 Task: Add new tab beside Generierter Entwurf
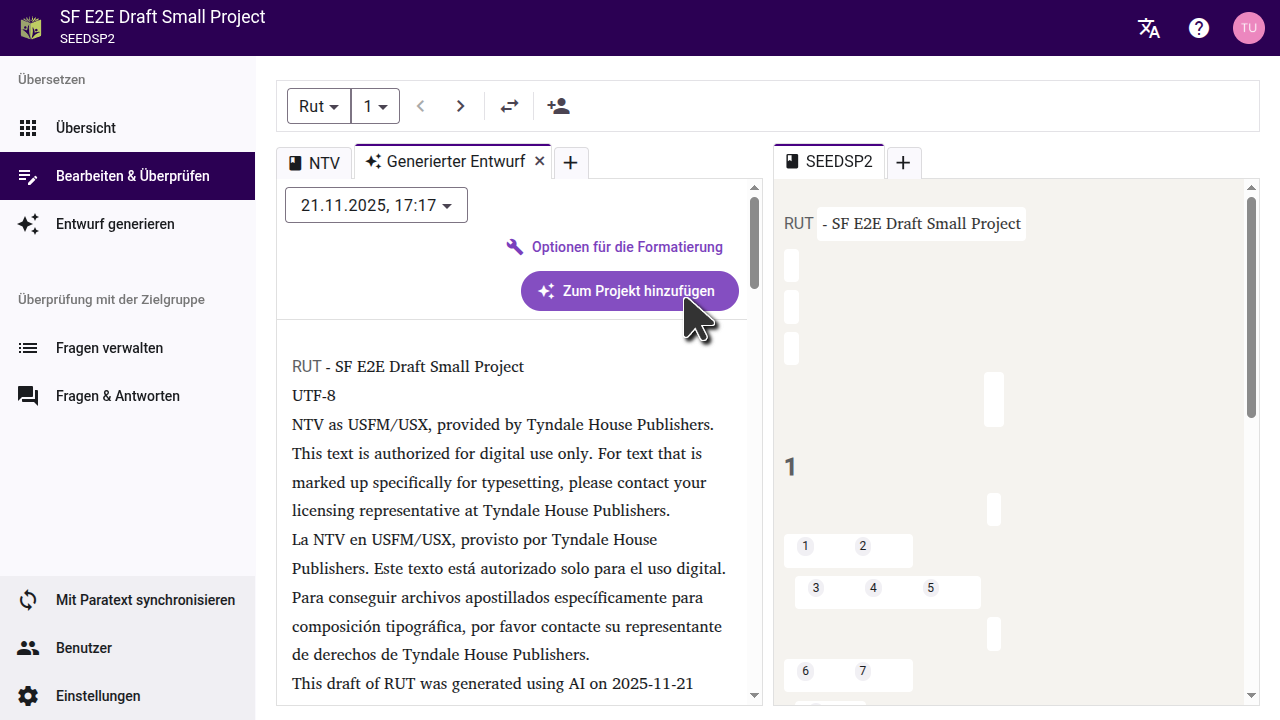(570, 163)
